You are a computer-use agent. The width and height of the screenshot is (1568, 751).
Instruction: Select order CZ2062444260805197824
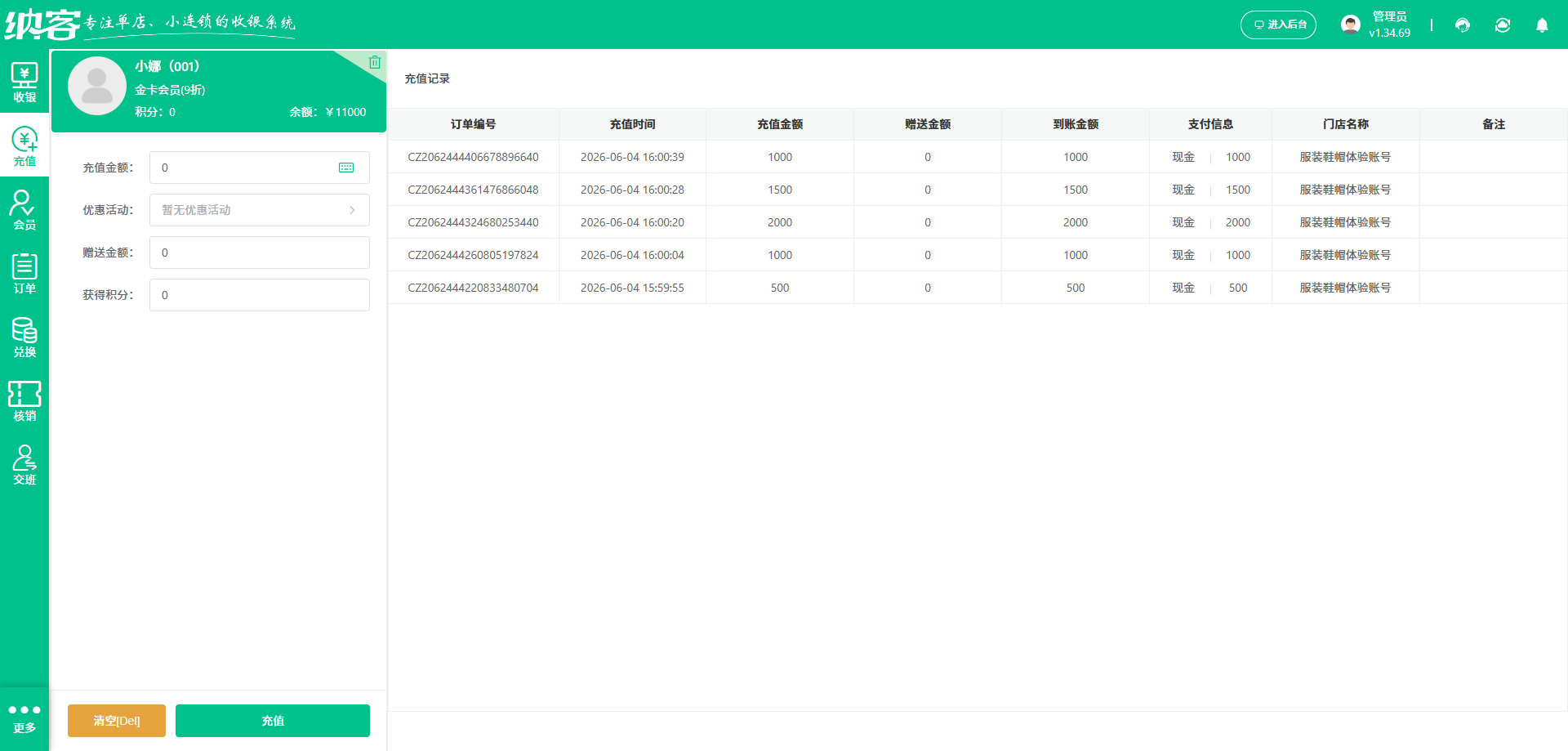(x=474, y=255)
